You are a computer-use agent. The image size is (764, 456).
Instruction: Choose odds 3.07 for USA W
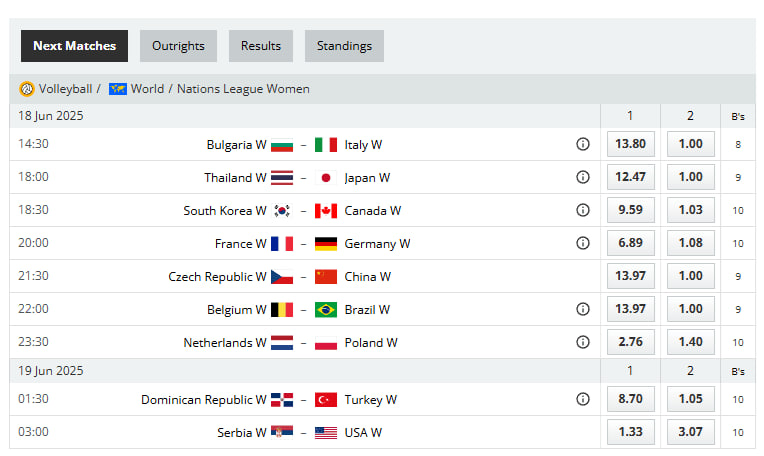[x=690, y=432]
